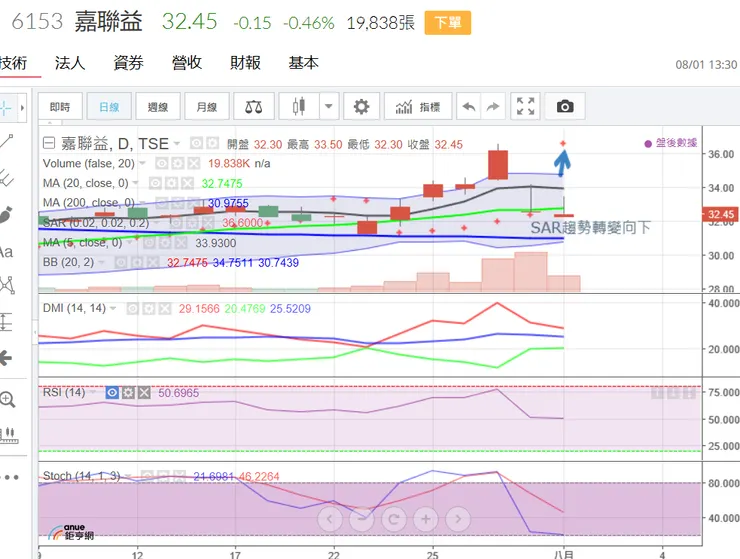Image resolution: width=740 pixels, height=559 pixels.
Task: Open chart settings gear icon
Action: point(361,107)
